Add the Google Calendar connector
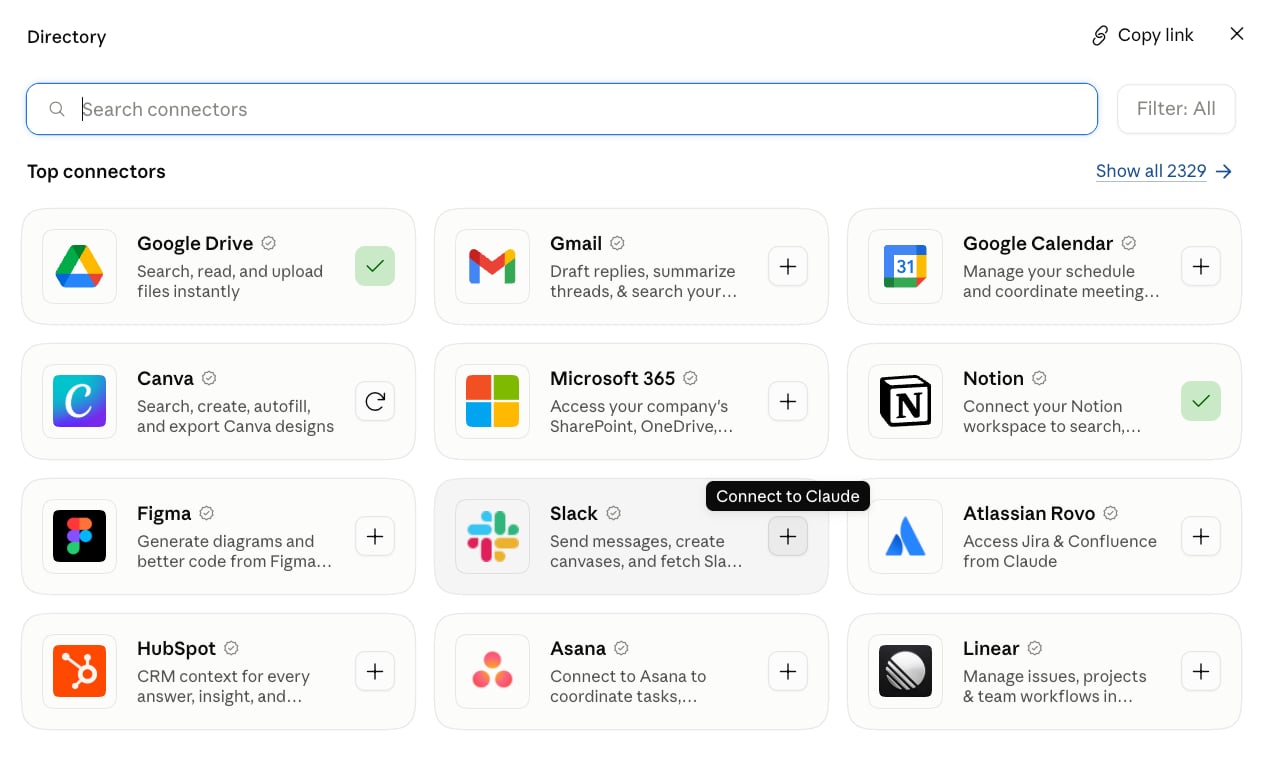This screenshot has width=1268, height=772. point(1201,266)
